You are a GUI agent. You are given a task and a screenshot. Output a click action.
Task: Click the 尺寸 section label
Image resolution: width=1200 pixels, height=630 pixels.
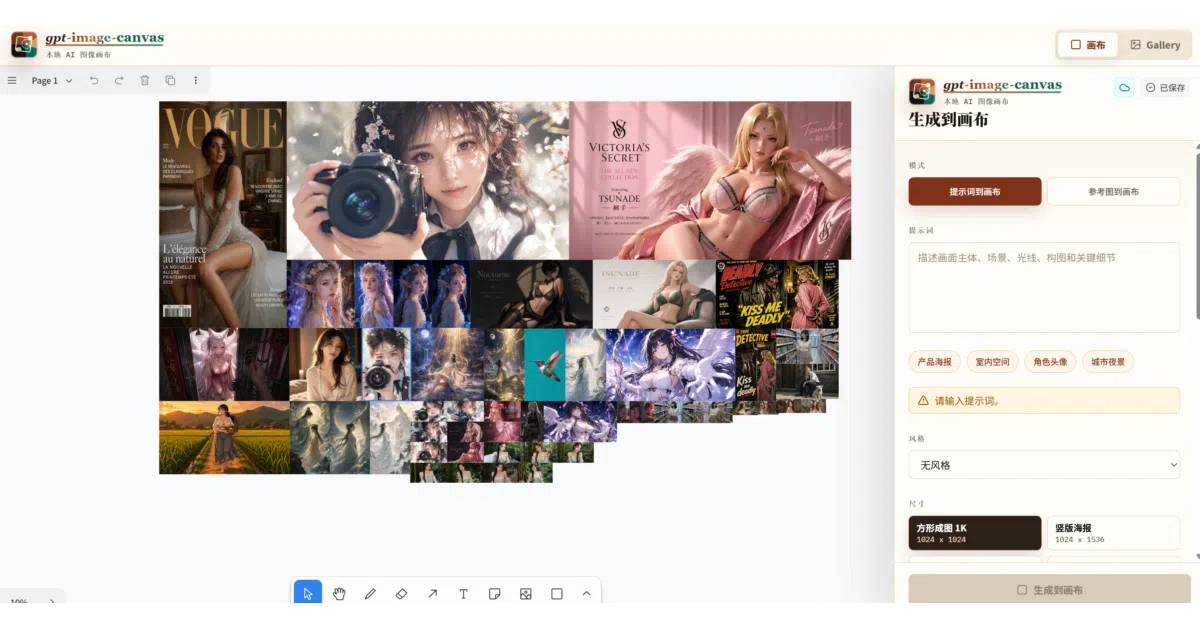tap(917, 503)
